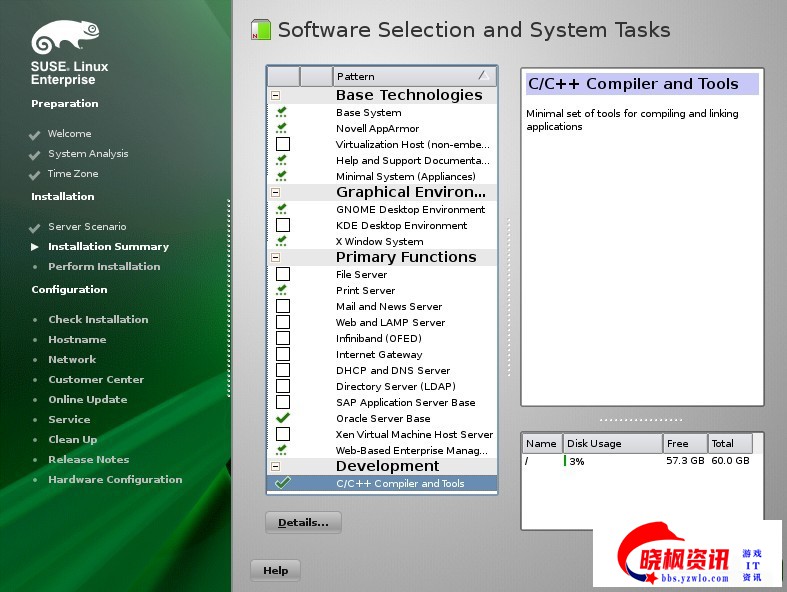Click the status icon for GNOME Desktop Environment
The width and height of the screenshot is (787, 592).
tap(283, 209)
